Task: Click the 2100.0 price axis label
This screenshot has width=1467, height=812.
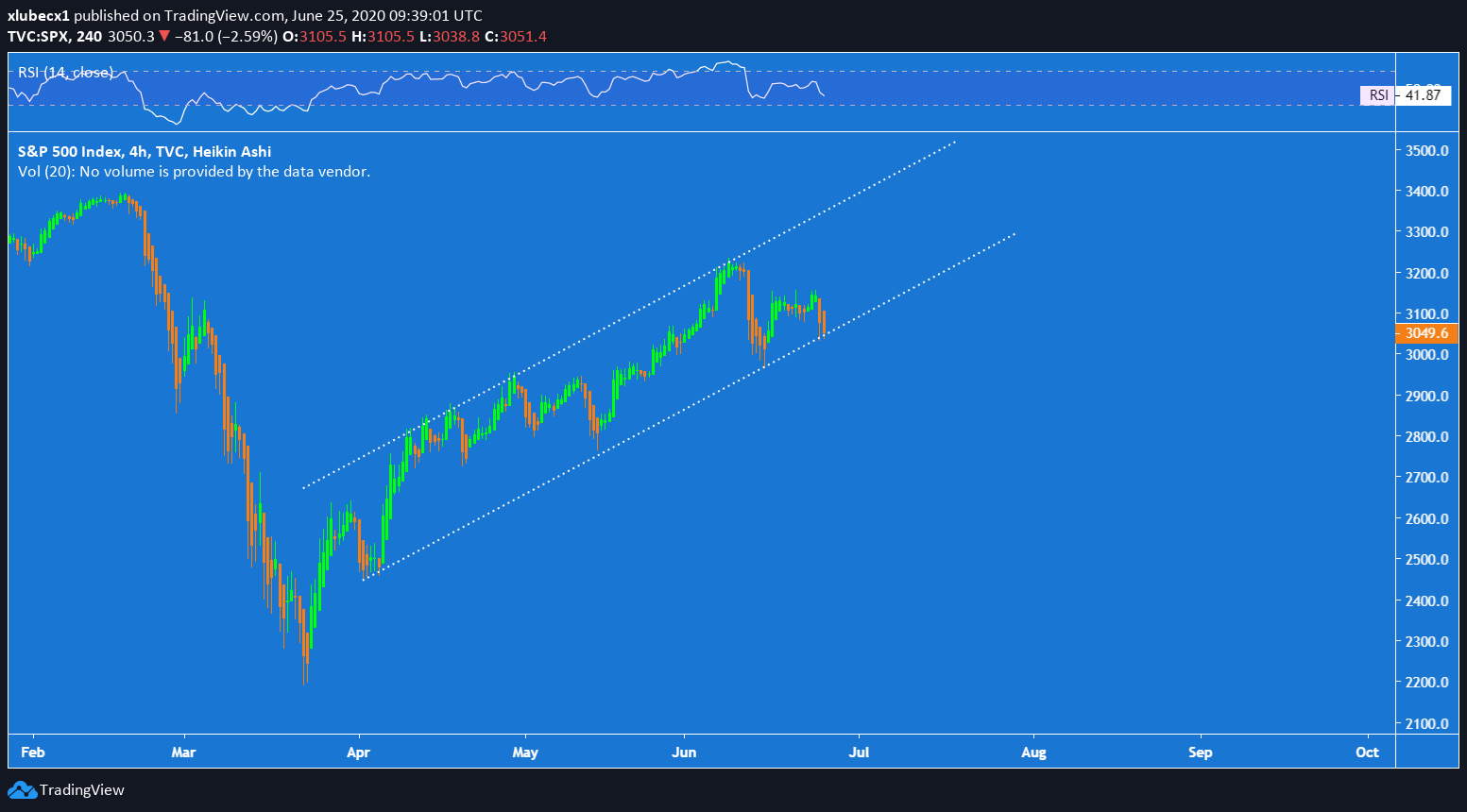Action: 1426,724
